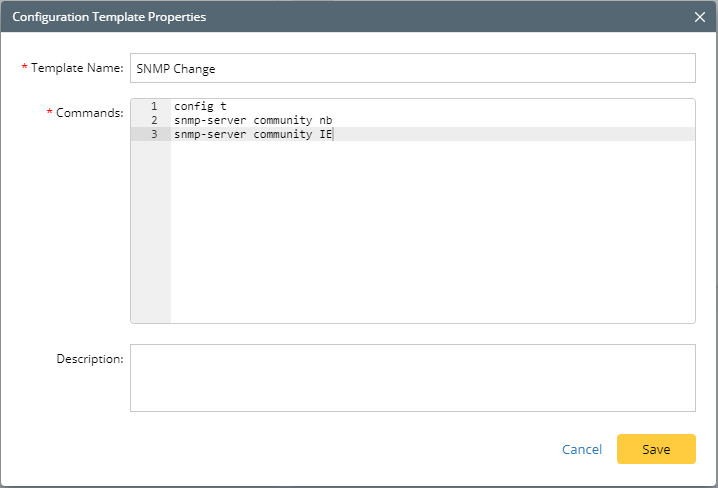Close the Configuration Template Properties dialog
The height and width of the screenshot is (488, 718).
click(700, 16)
